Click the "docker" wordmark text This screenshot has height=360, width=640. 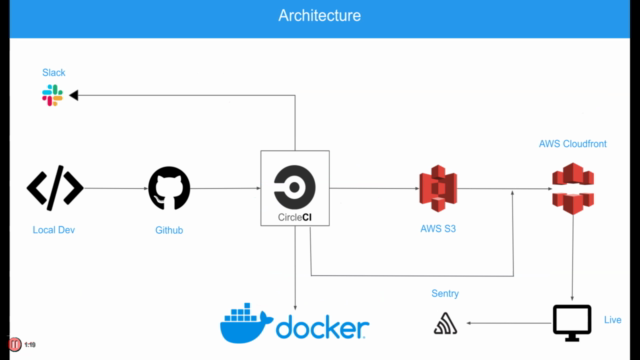322,327
